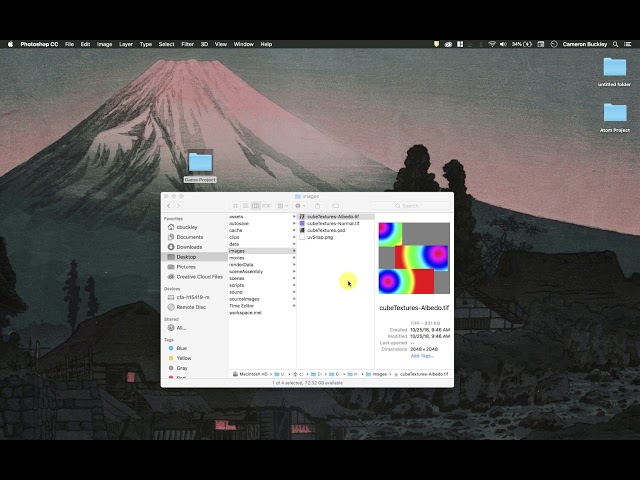
Task: Select cubeTextures-Normal.tif file
Action: (x=336, y=224)
